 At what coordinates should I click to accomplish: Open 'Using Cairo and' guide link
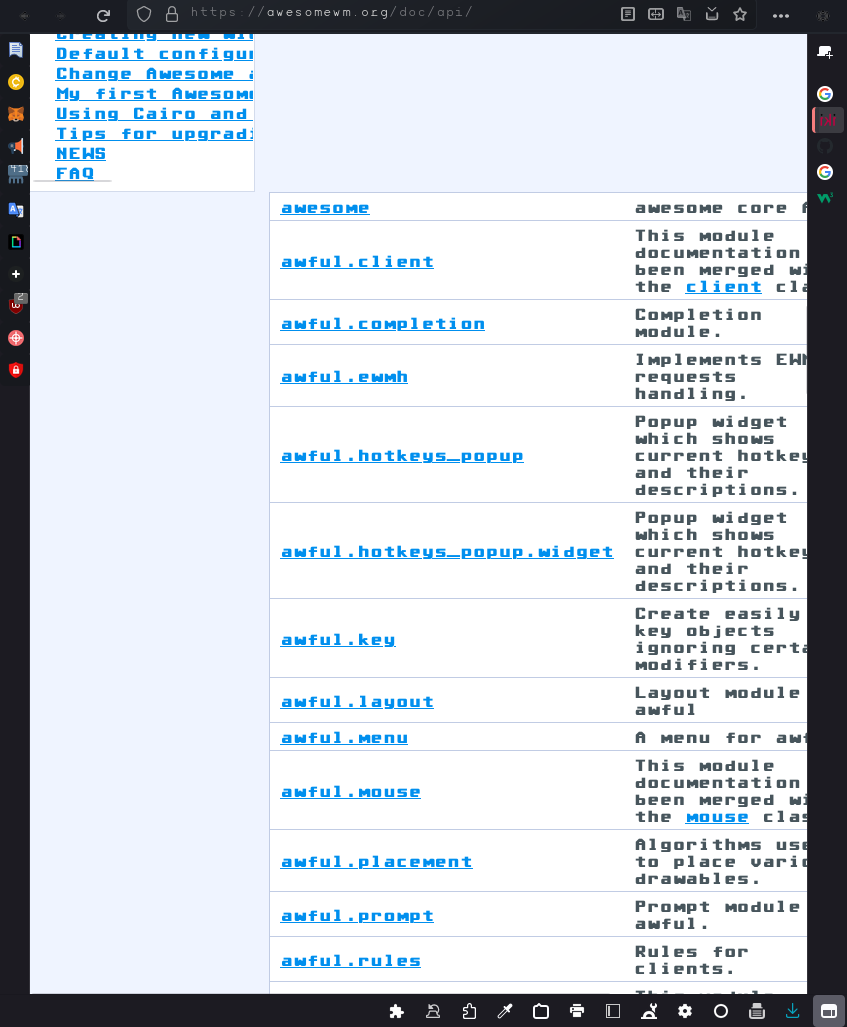[x=155, y=113]
